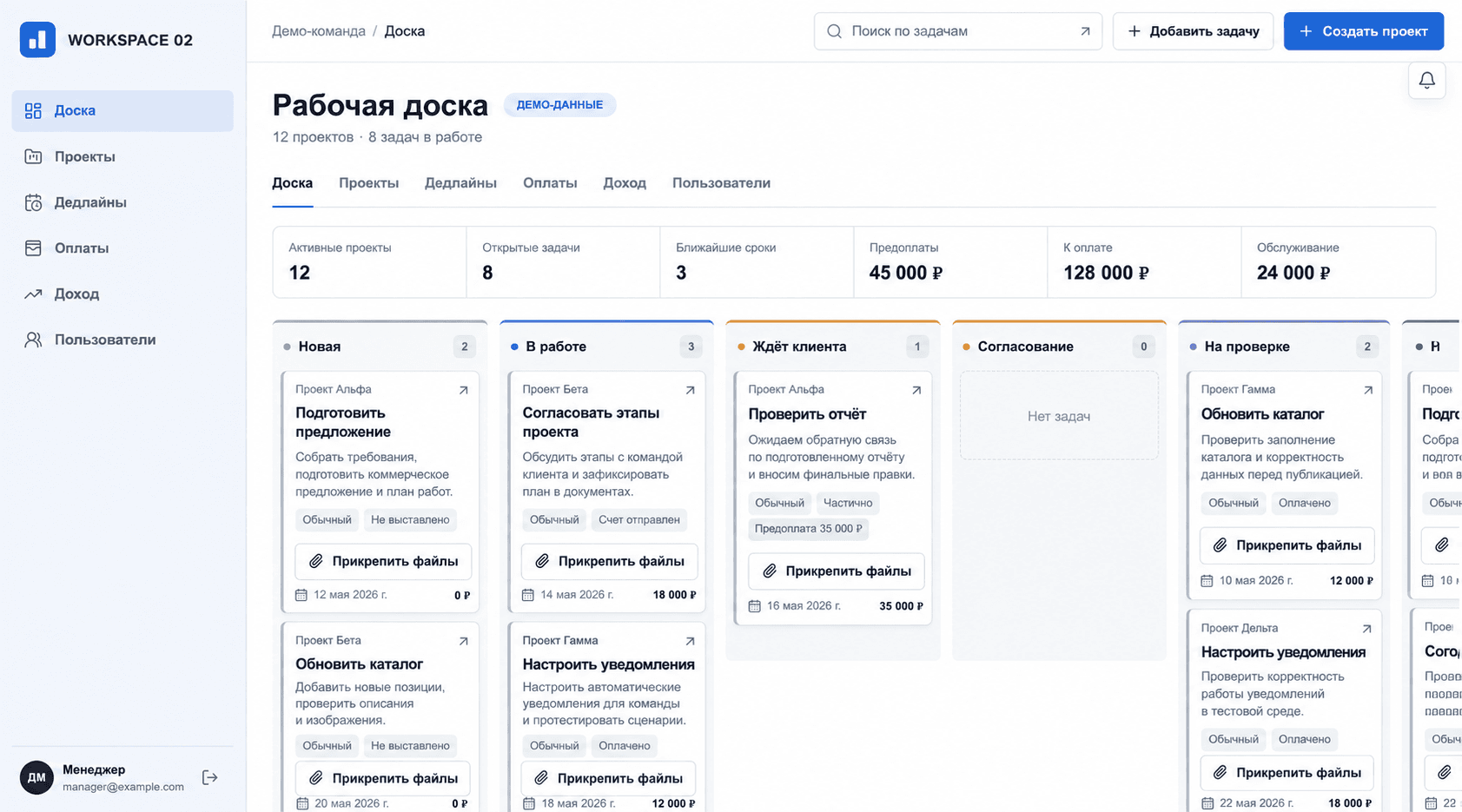Attach files to Проект Бета Обновить каталог card
This screenshot has height=812, width=1462.
383,778
